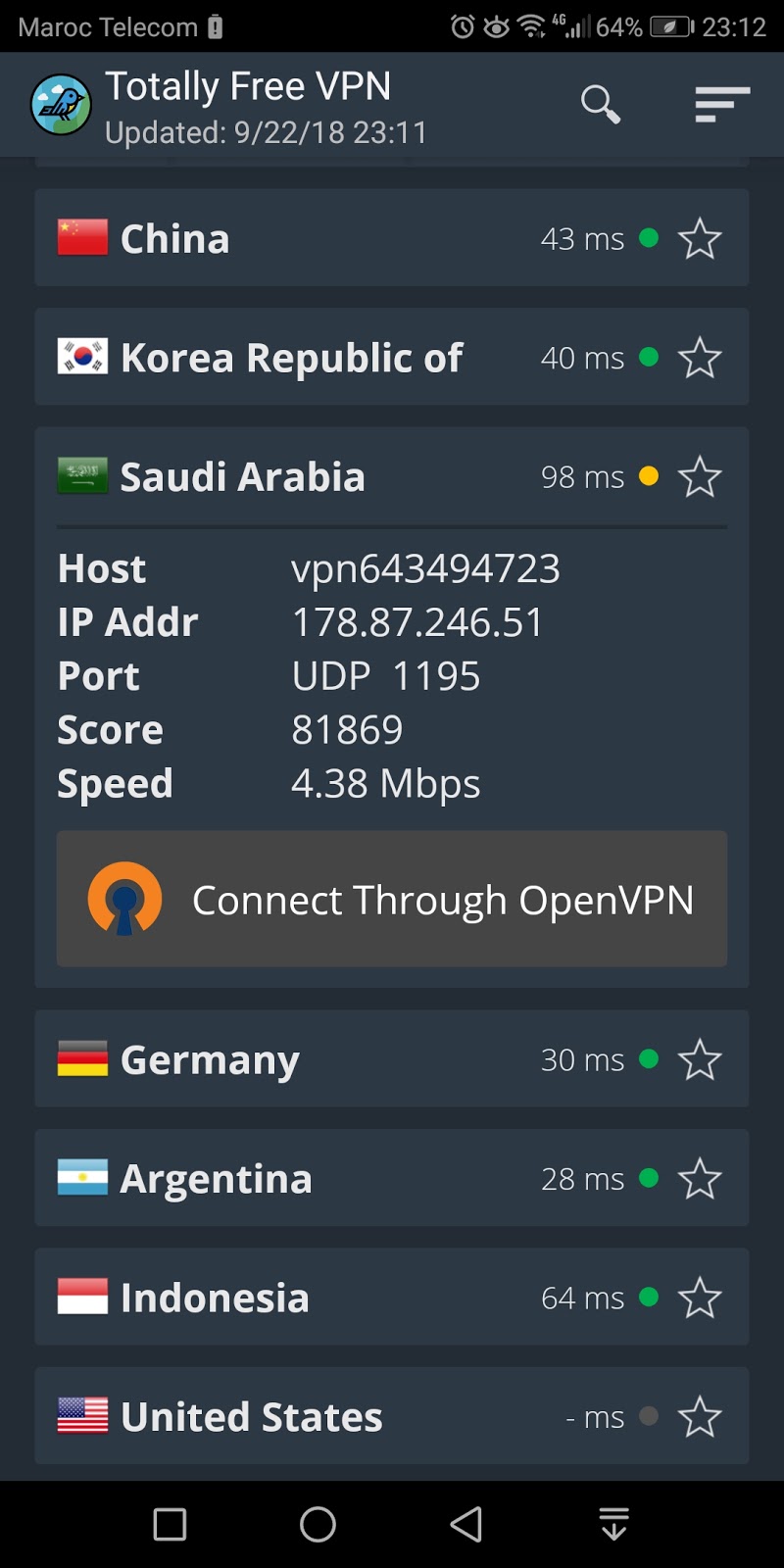Image resolution: width=784 pixels, height=1568 pixels.
Task: Expand the Argentina server entry
Action: point(216,1178)
